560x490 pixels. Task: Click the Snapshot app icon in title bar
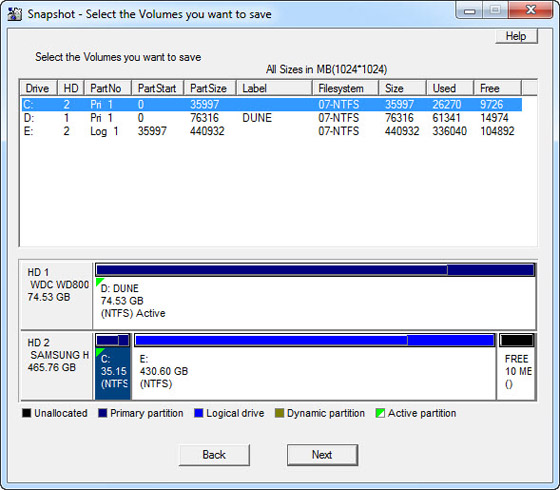coord(15,14)
